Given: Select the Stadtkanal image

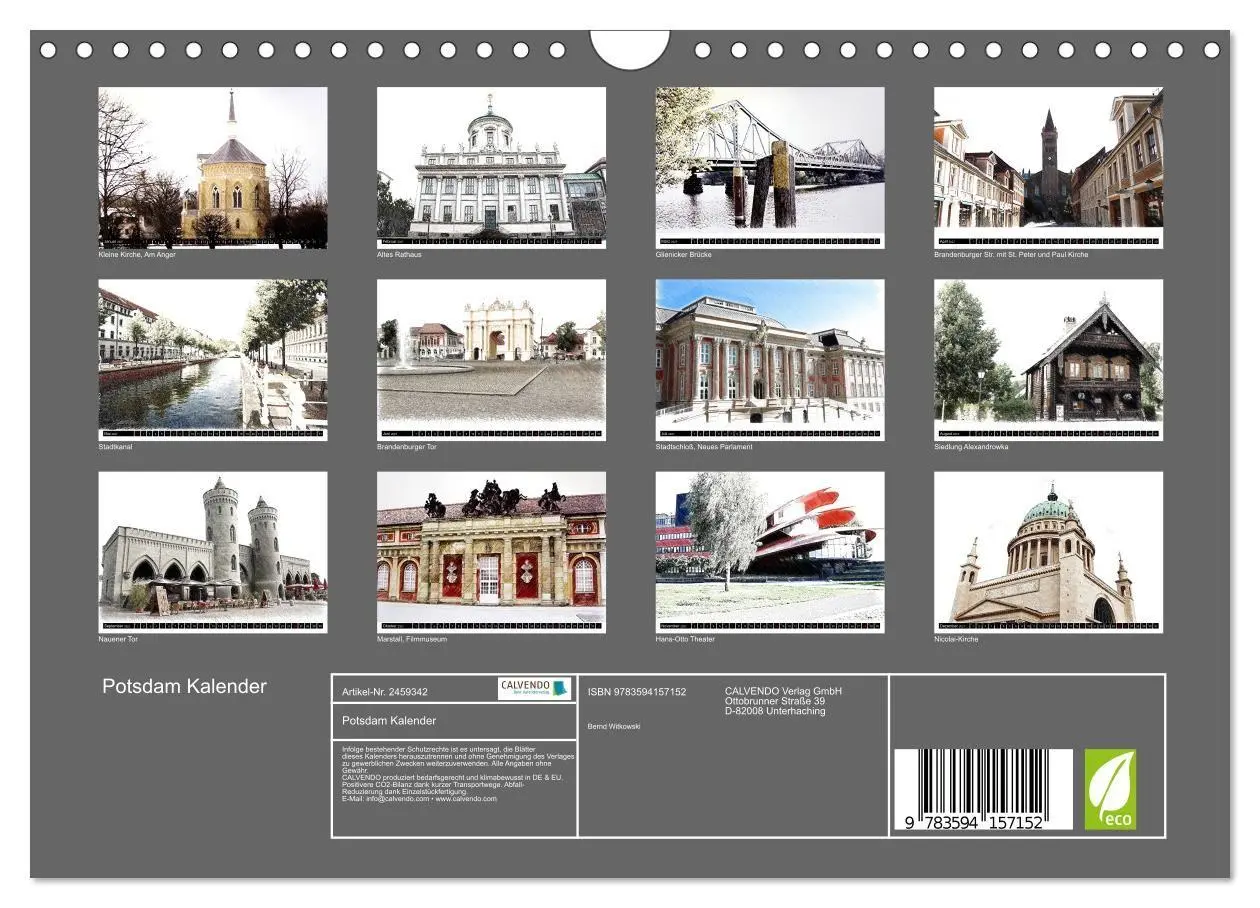Looking at the screenshot, I should 213,360.
